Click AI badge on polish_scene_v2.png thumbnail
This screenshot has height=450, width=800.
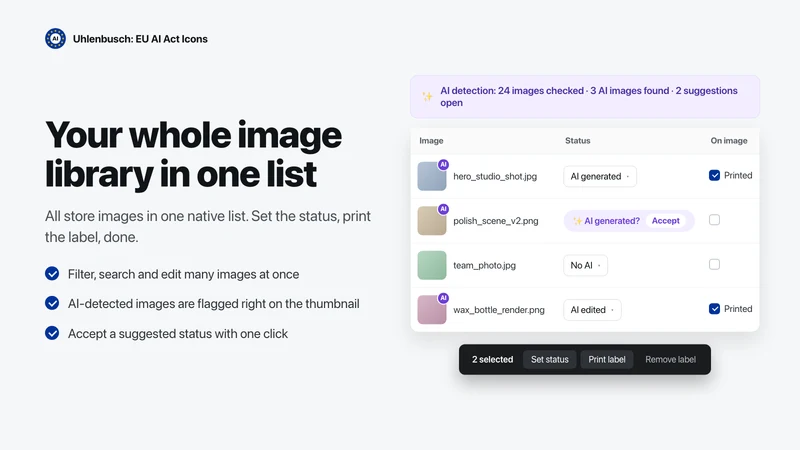[443, 209]
